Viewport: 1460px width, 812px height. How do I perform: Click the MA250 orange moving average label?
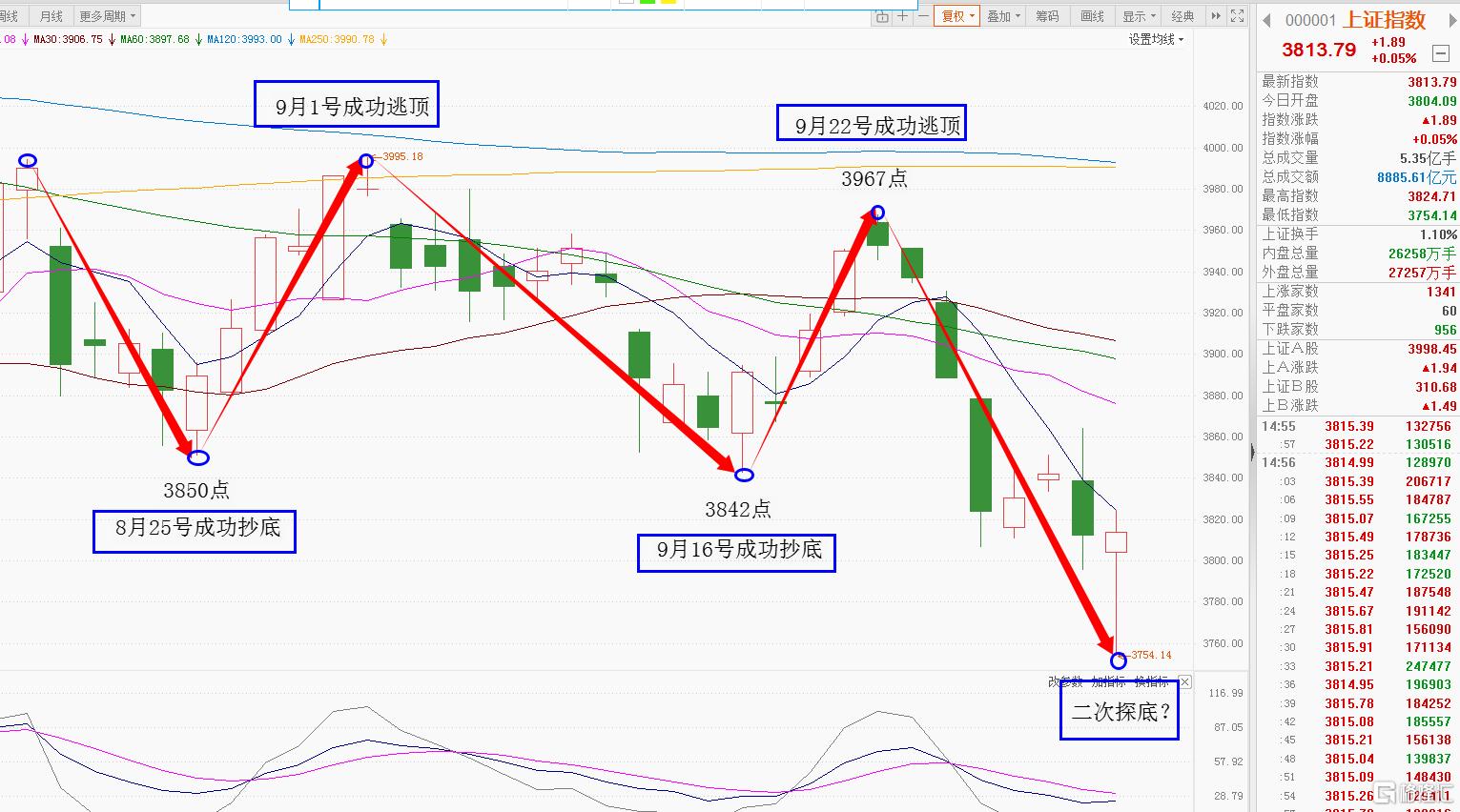pyautogui.click(x=337, y=40)
